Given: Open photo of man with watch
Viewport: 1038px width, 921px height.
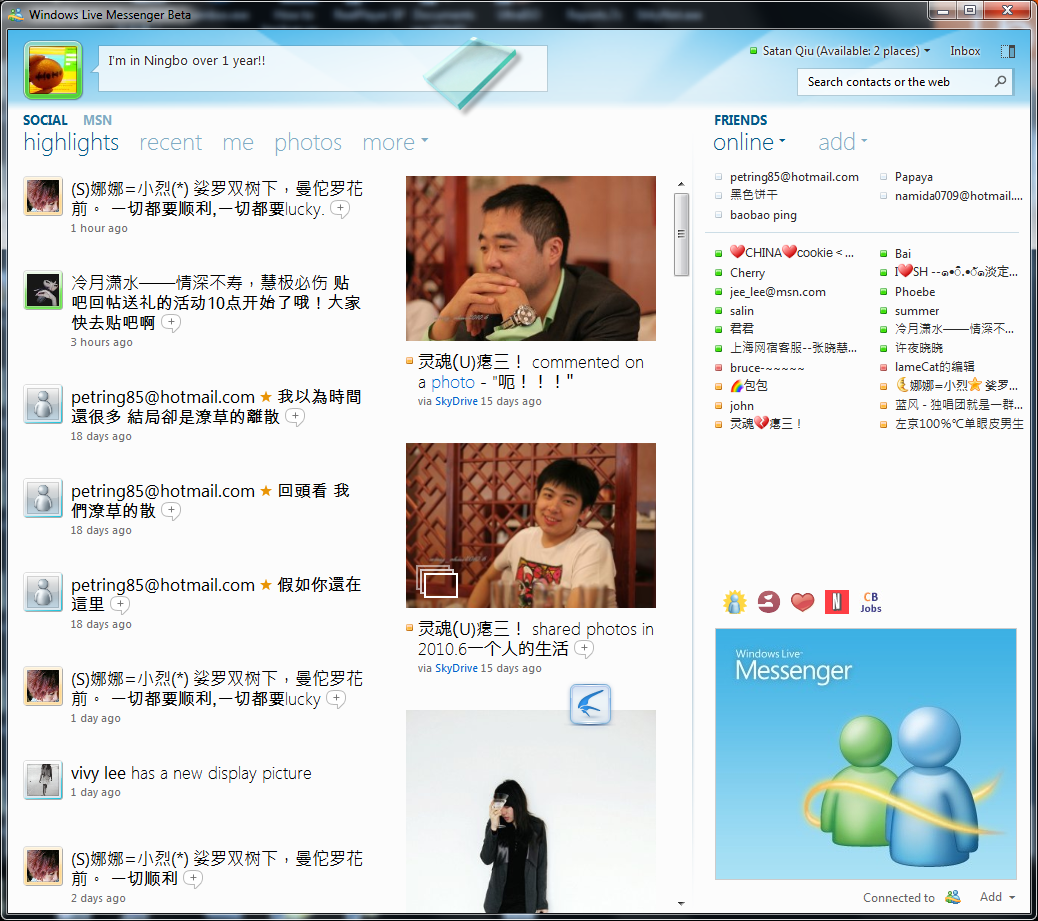Looking at the screenshot, I should [x=531, y=258].
